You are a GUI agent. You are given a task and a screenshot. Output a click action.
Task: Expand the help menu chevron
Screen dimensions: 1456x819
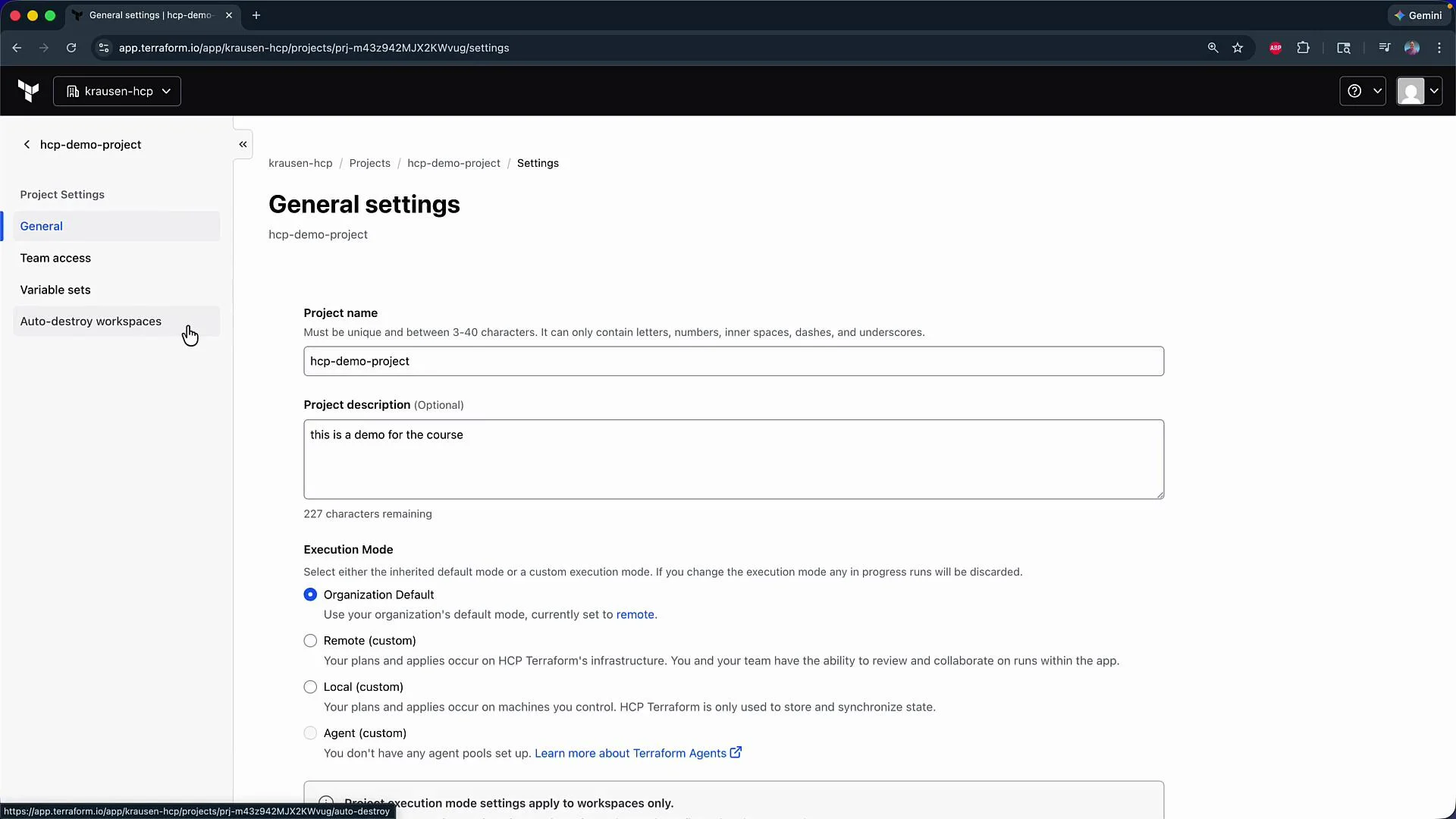click(1377, 91)
